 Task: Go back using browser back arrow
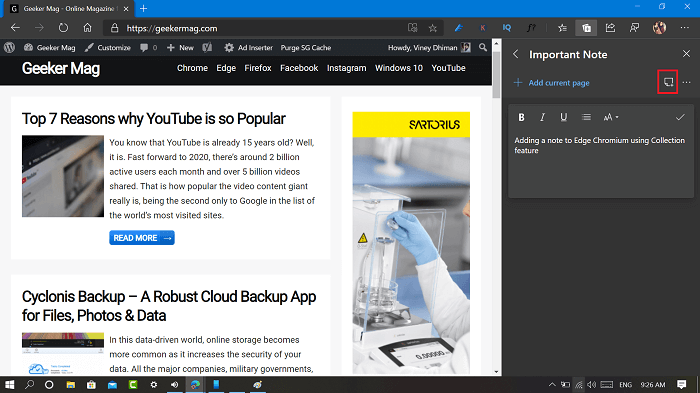16,28
